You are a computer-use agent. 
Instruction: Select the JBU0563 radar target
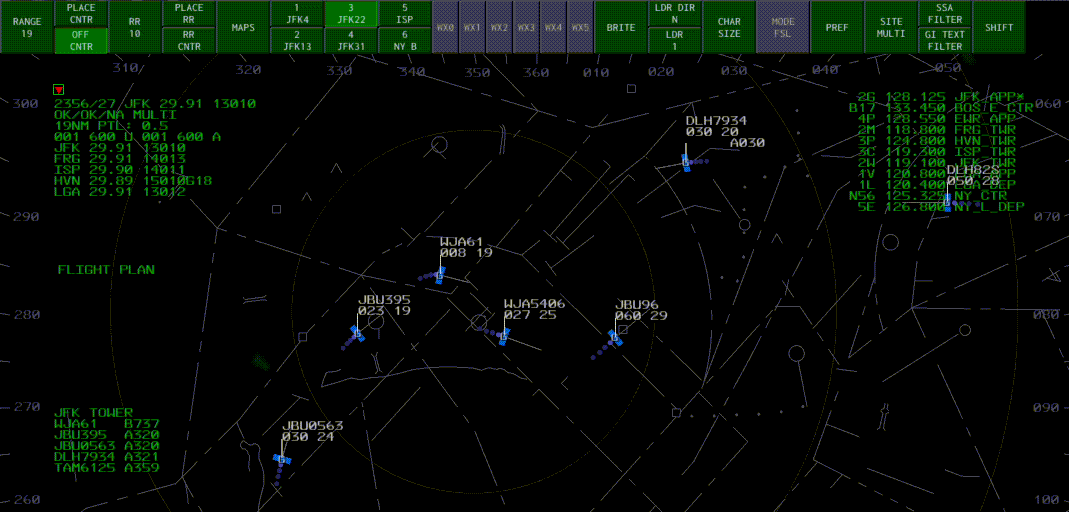(x=283, y=459)
